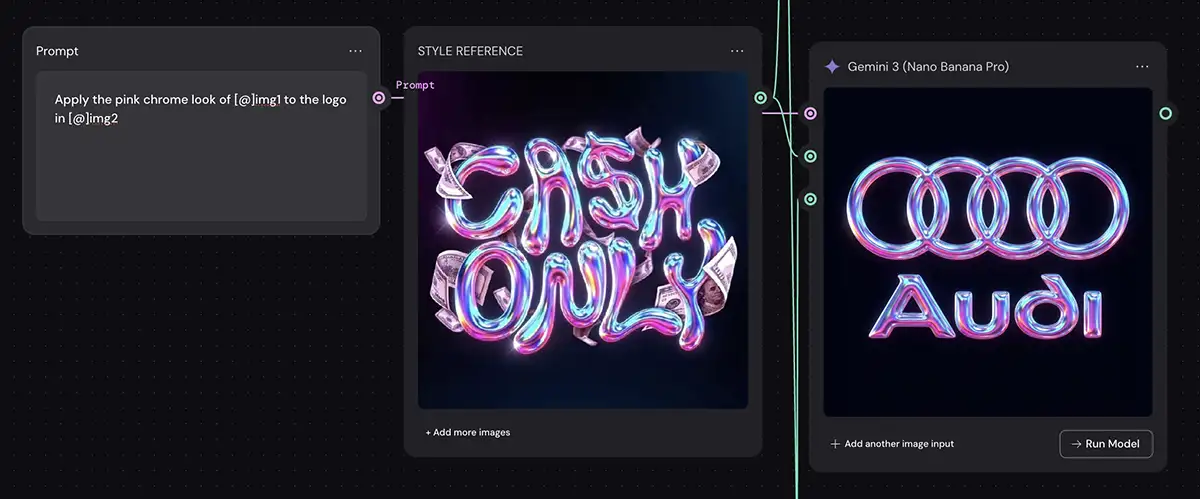
Task: Select the green output port of Gemini node
Action: coord(1165,114)
